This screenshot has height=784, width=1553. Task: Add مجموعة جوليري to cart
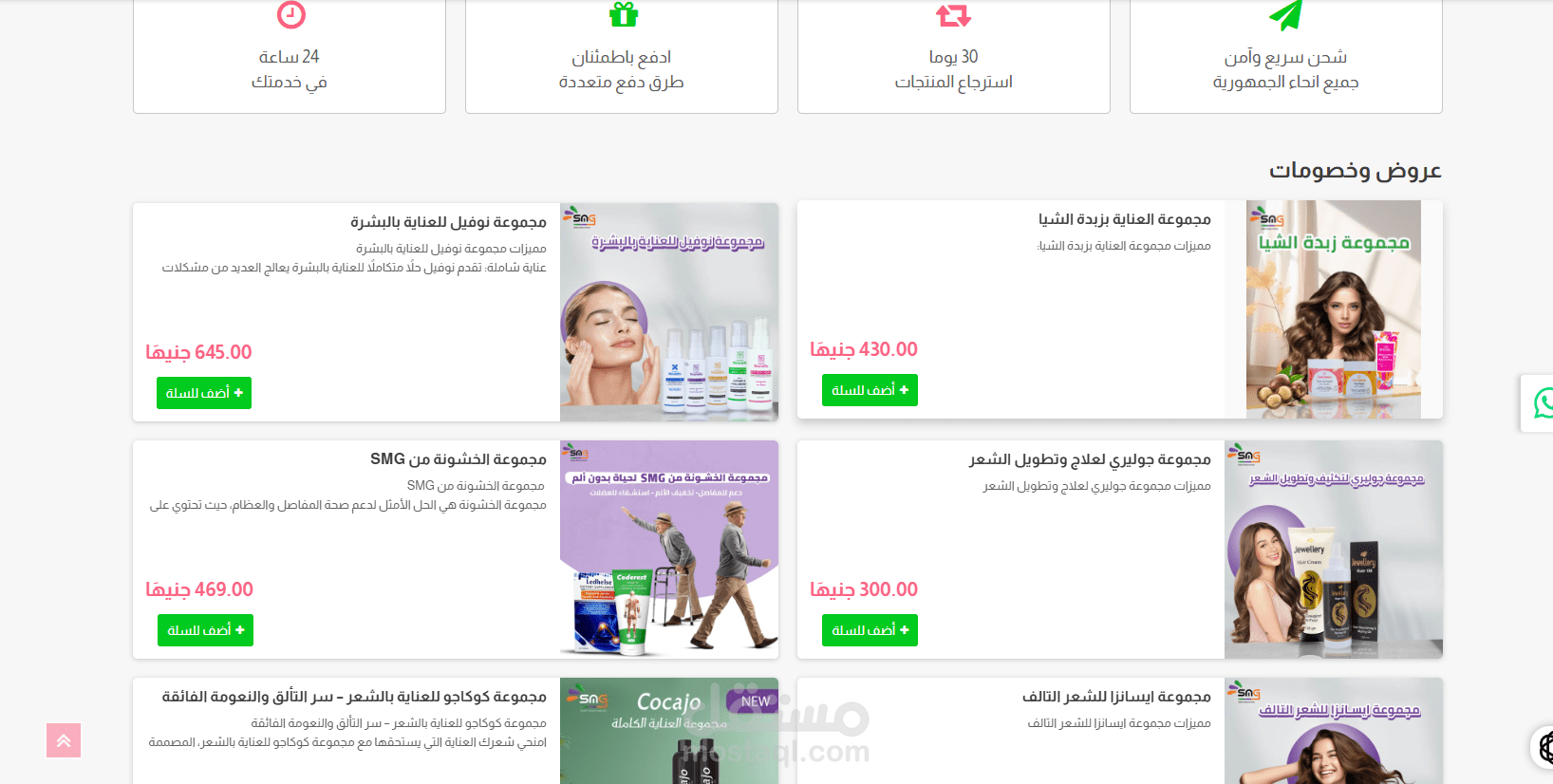click(x=870, y=630)
